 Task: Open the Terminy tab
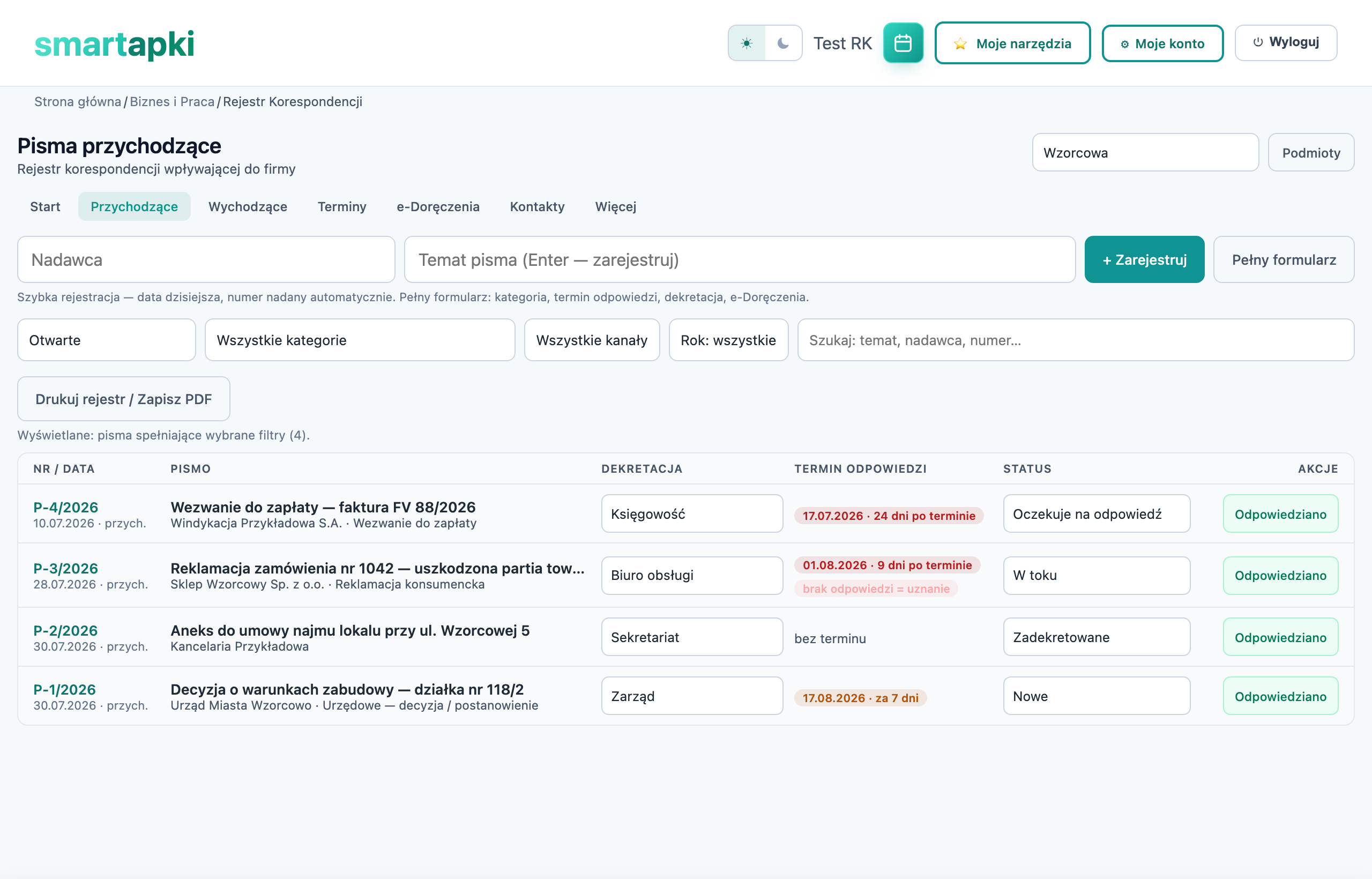[342, 207]
